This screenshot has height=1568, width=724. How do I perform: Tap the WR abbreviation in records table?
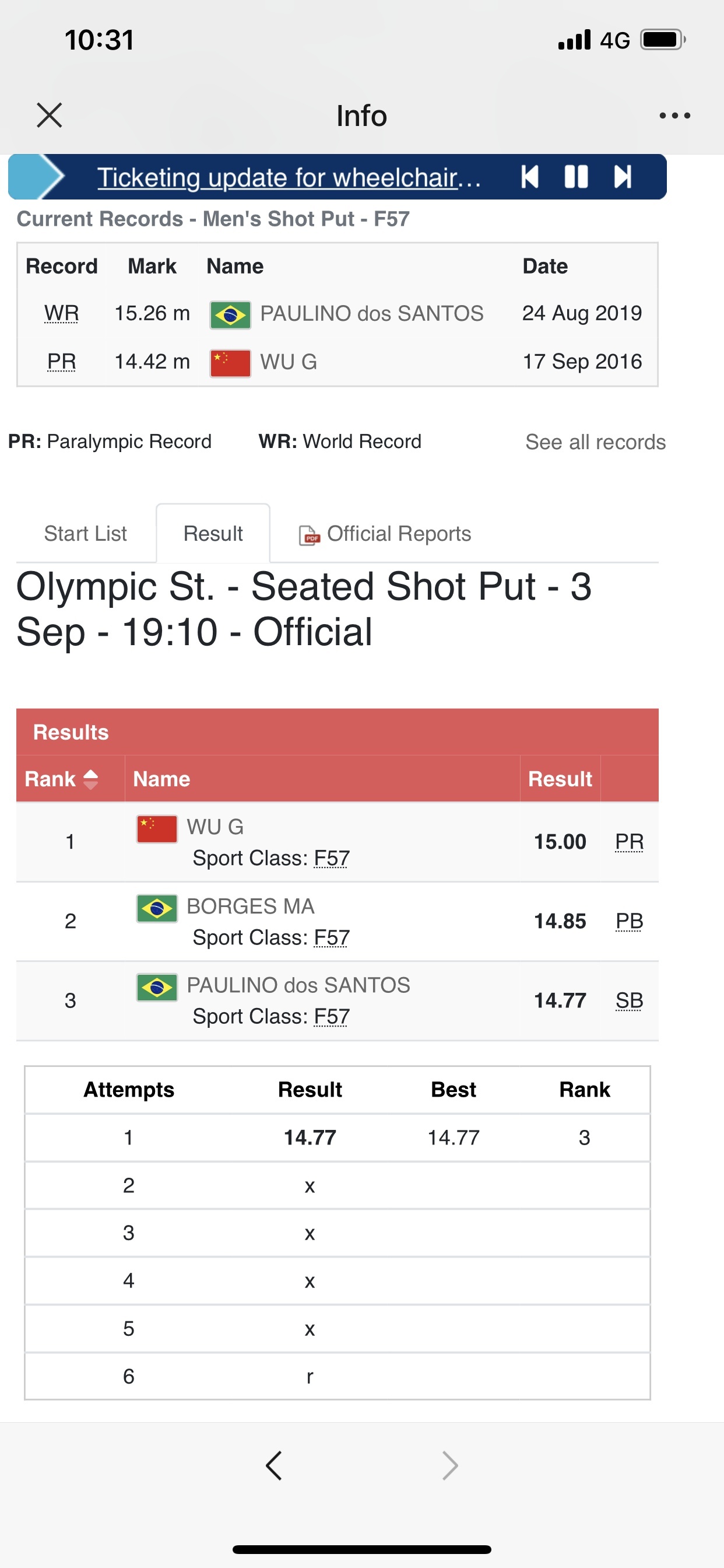[61, 313]
